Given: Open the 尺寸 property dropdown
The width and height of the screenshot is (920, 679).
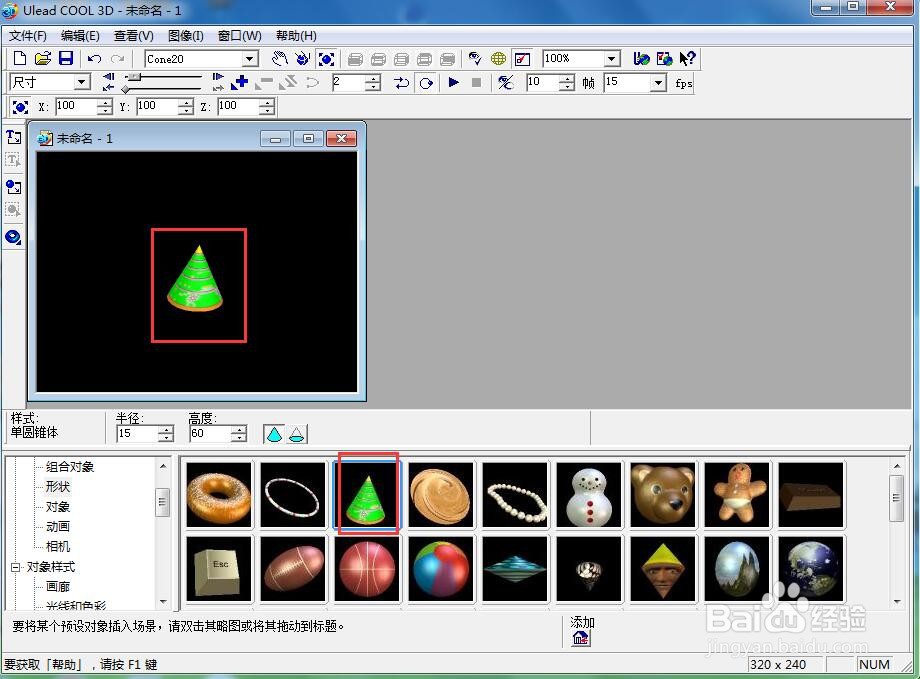Looking at the screenshot, I should pyautogui.click(x=82, y=82).
